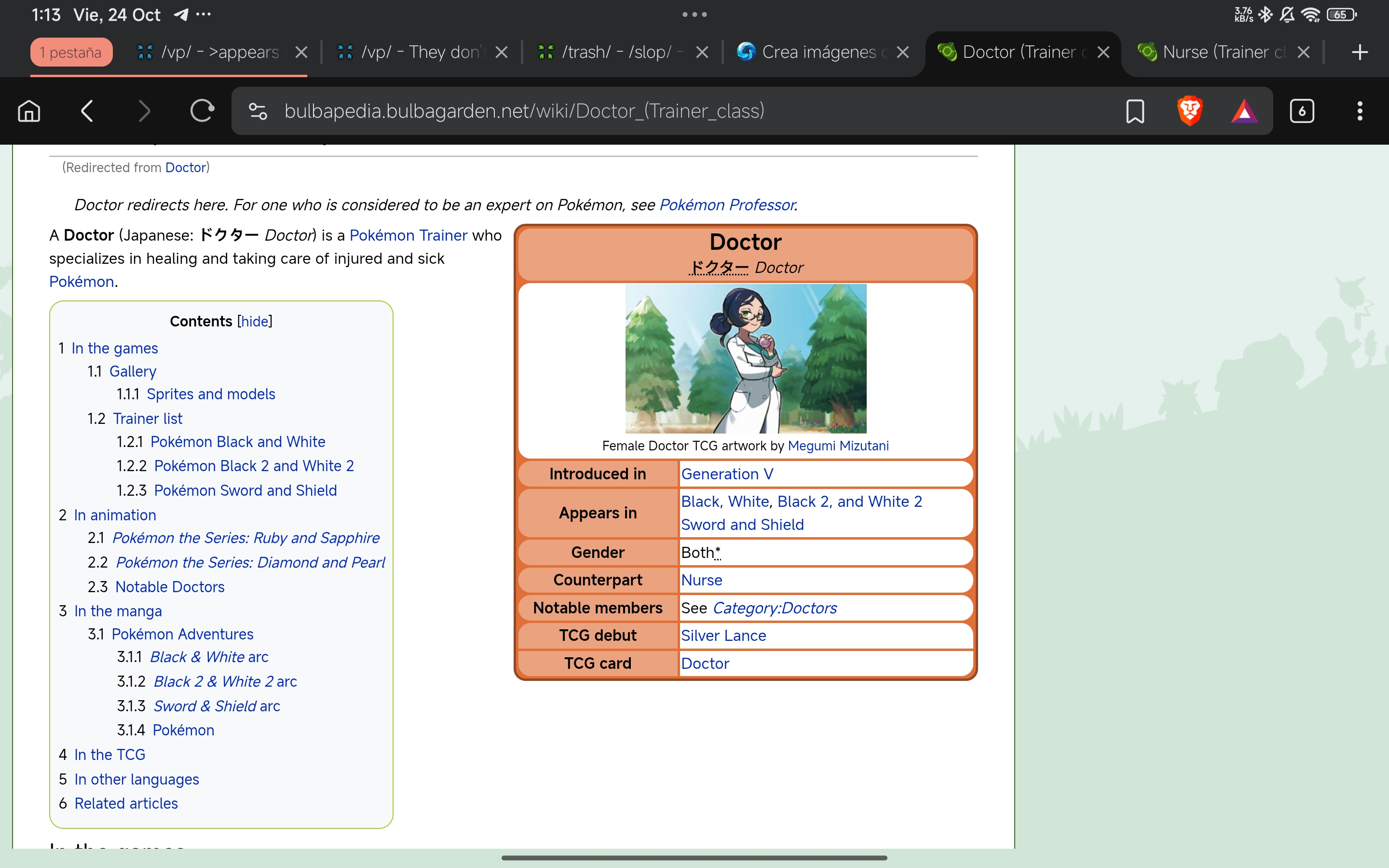1389x868 pixels.
Task: Open the three-dot browser menu
Action: (x=1359, y=111)
